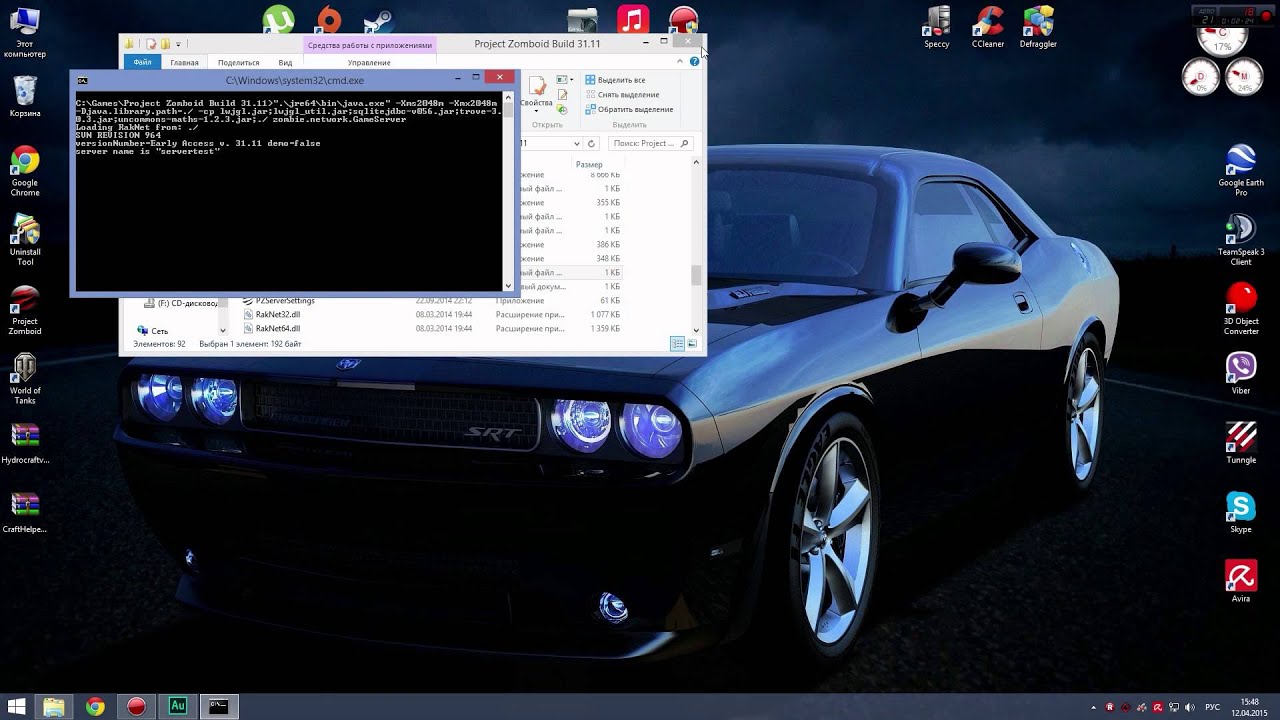Click the red recorder taskbar icon
The height and width of the screenshot is (720, 1280).
136,706
